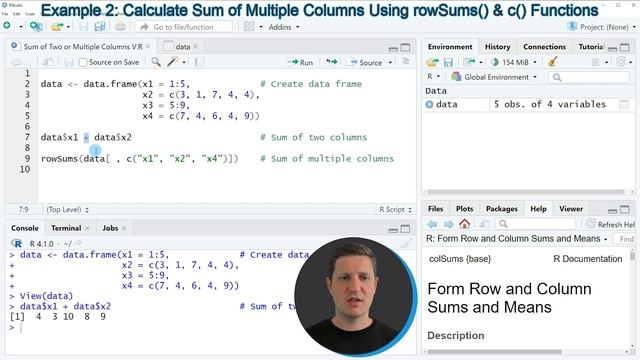Click the Help pane vertical scrollbar
This screenshot has height=360, width=640.
pos(632,256)
